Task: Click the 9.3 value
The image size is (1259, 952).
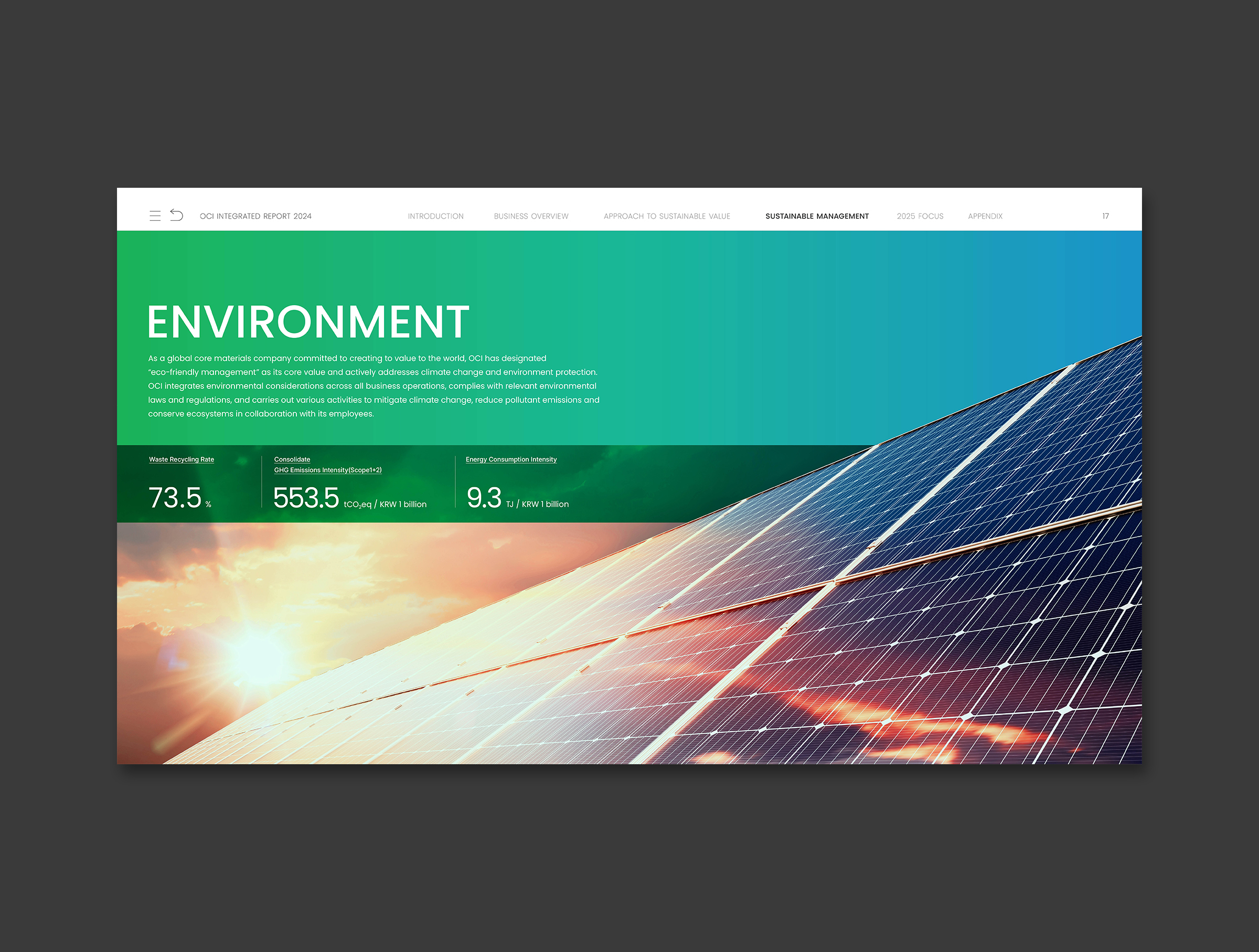Action: [x=484, y=497]
